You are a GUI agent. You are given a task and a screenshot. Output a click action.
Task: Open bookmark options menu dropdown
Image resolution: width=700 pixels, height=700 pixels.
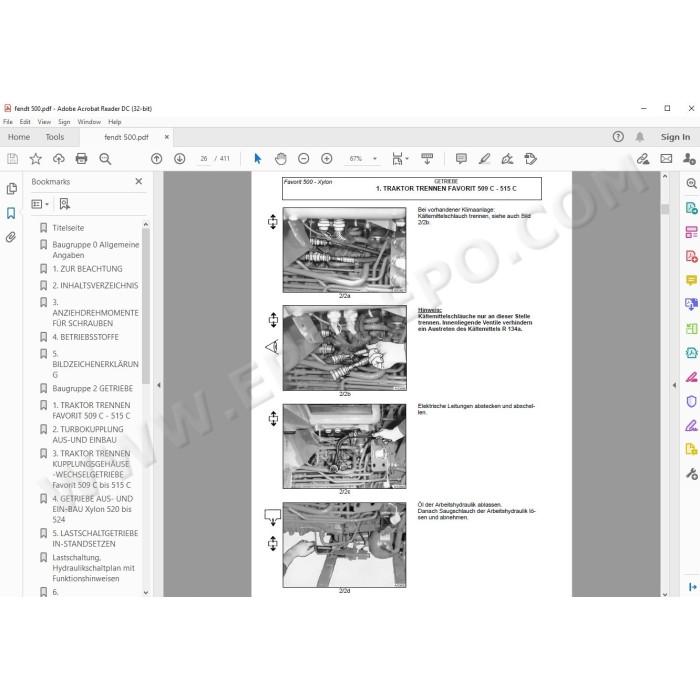click(40, 204)
